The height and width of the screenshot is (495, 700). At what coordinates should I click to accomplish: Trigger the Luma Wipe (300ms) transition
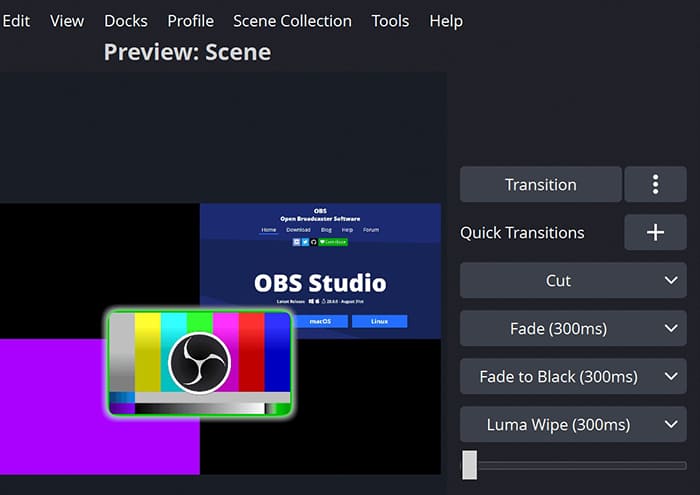(x=558, y=424)
